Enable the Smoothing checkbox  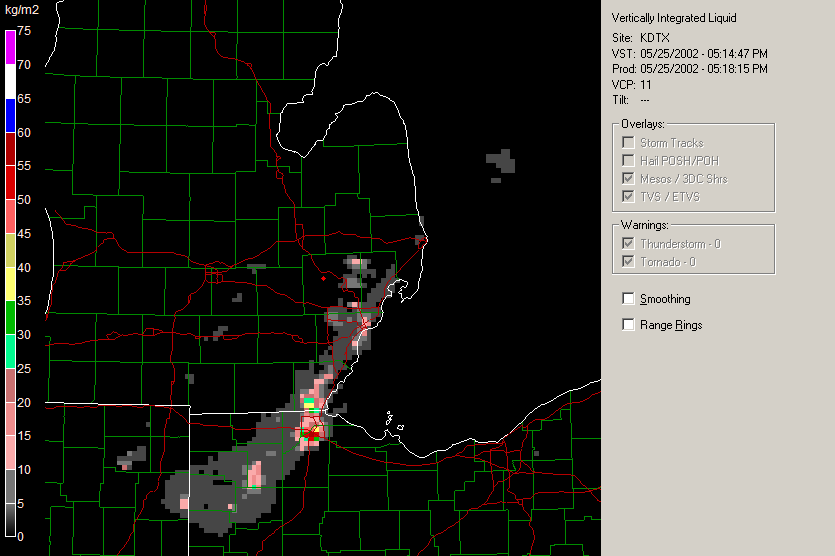coord(628,299)
